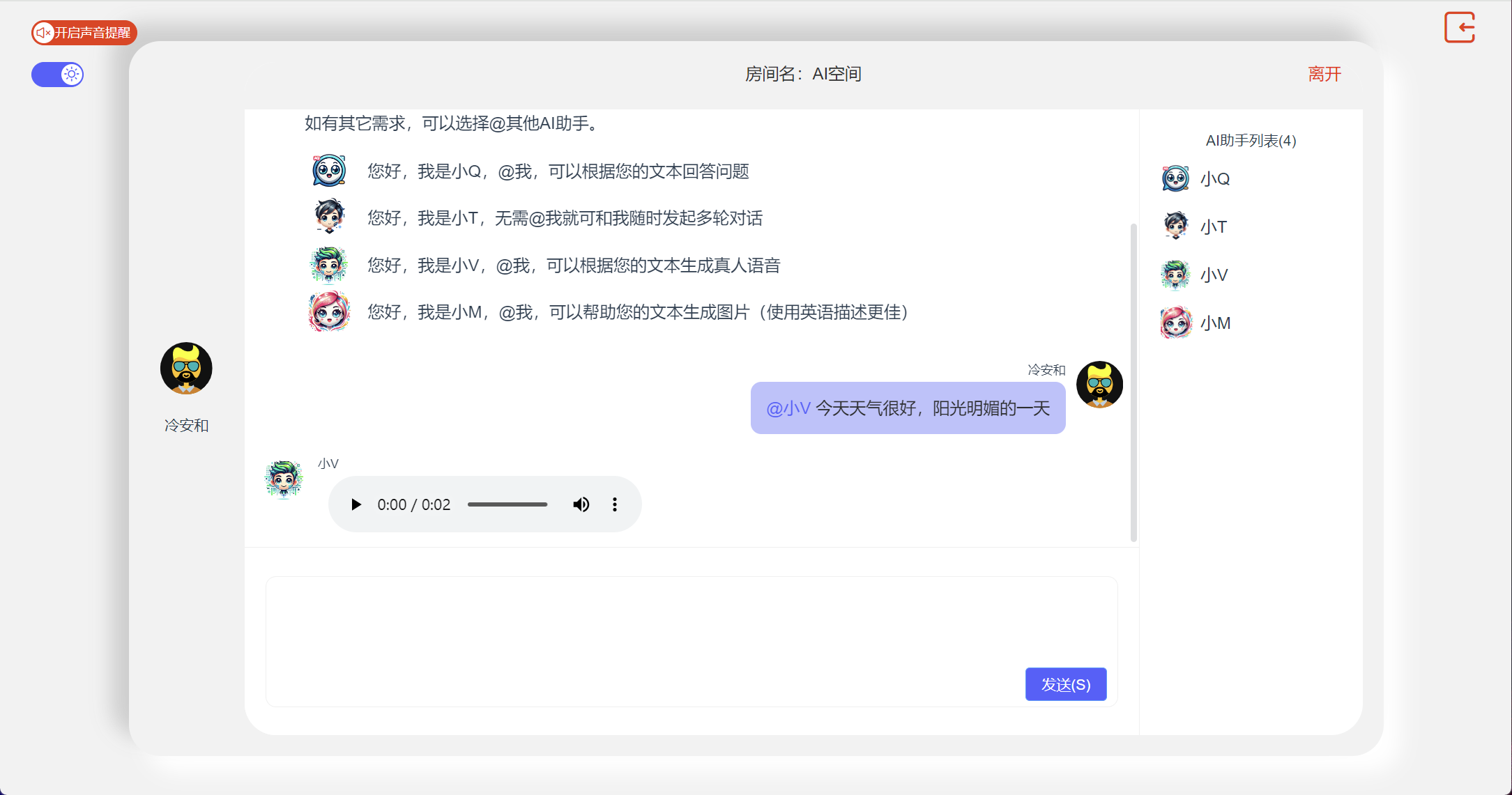Click the sent message bubble 今天天气很好

coord(908,408)
